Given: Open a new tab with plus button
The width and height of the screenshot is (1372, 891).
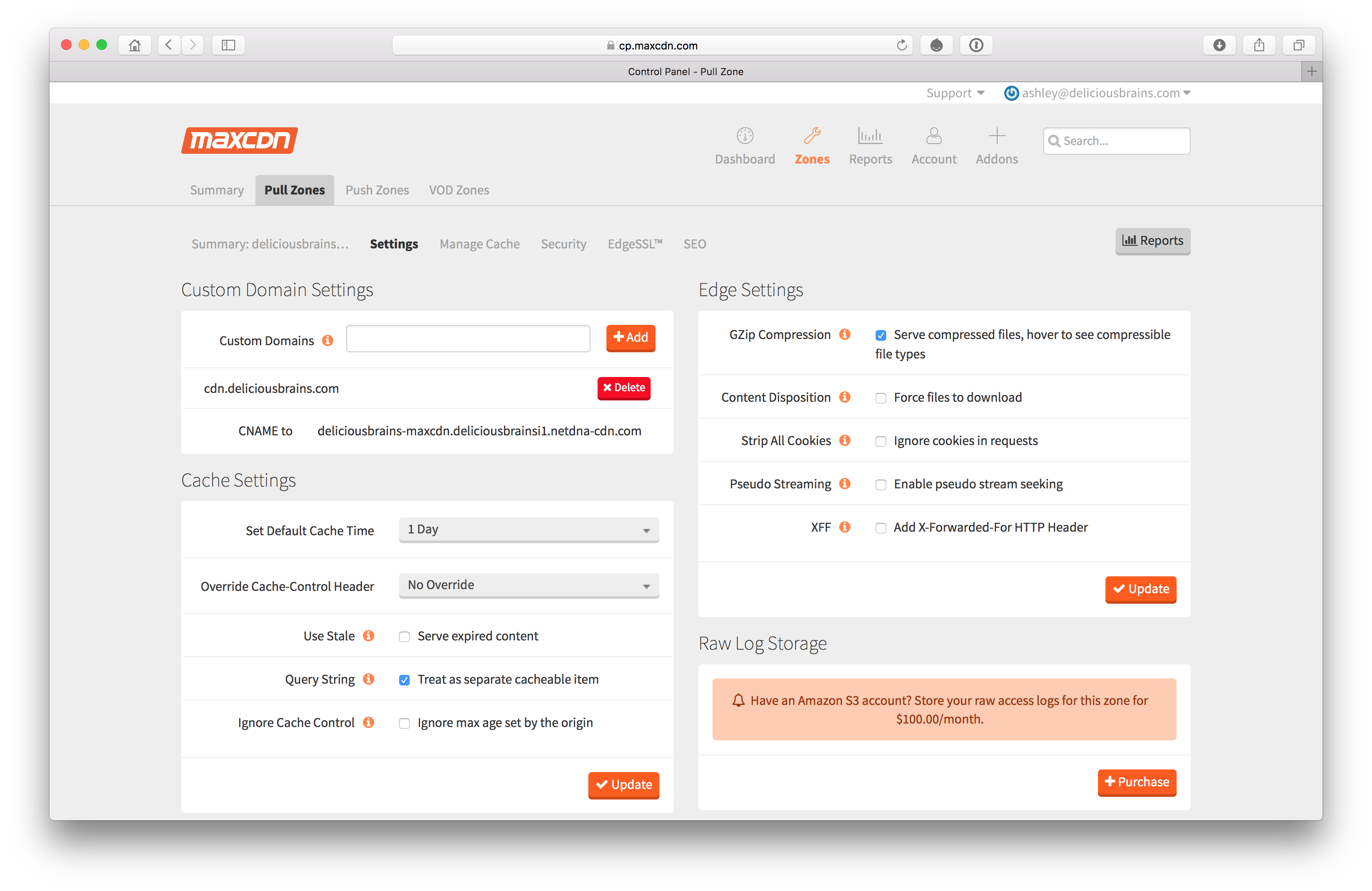Looking at the screenshot, I should [x=1311, y=72].
